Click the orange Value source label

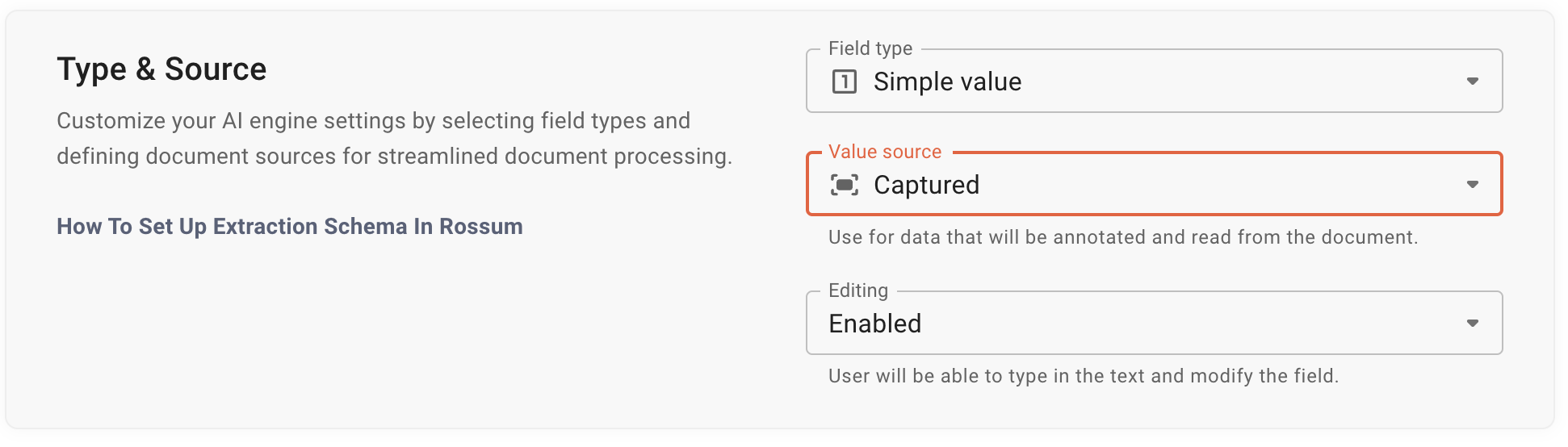[885, 152]
